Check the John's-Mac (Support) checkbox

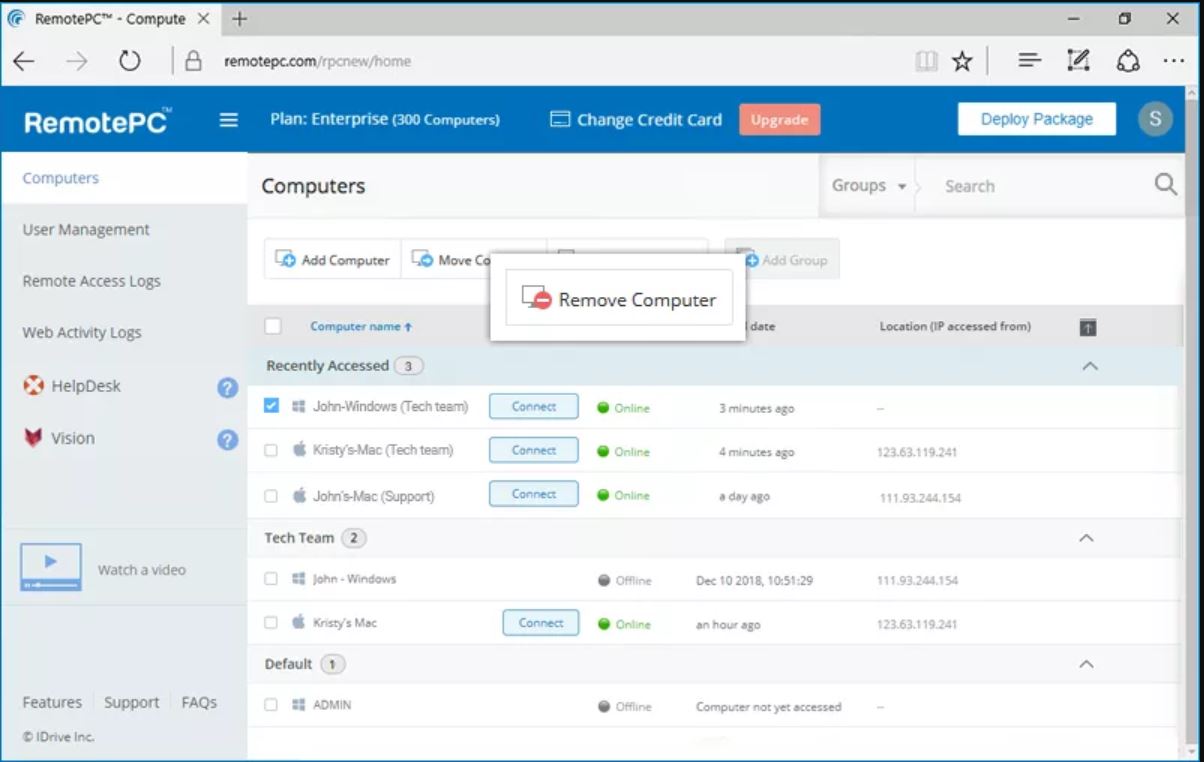tap(271, 495)
